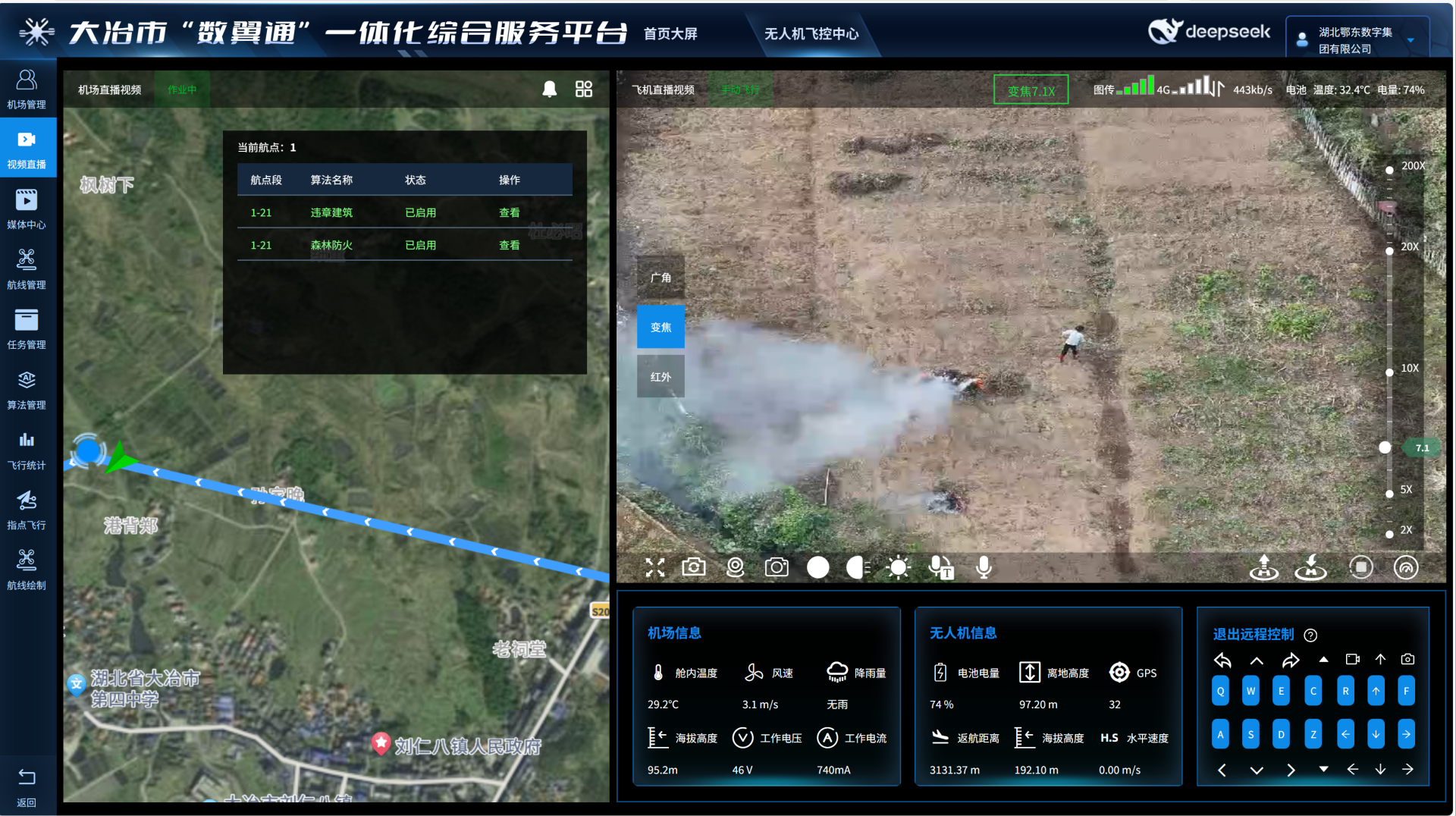
Task: View the 违章建筑 algorithm row via 查看
Action: point(509,212)
